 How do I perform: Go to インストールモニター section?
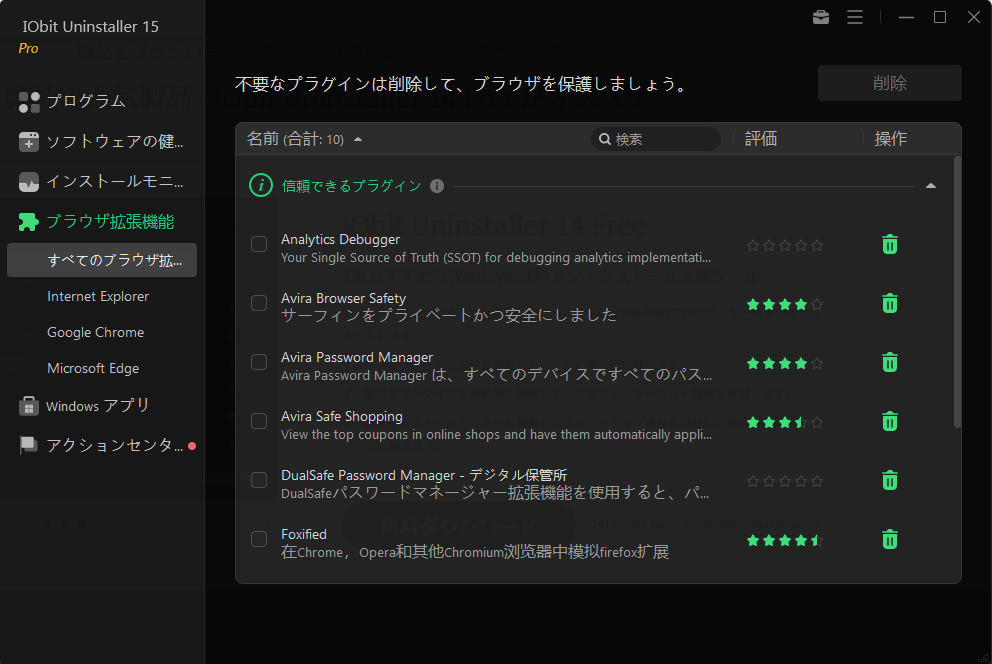[x=115, y=182]
